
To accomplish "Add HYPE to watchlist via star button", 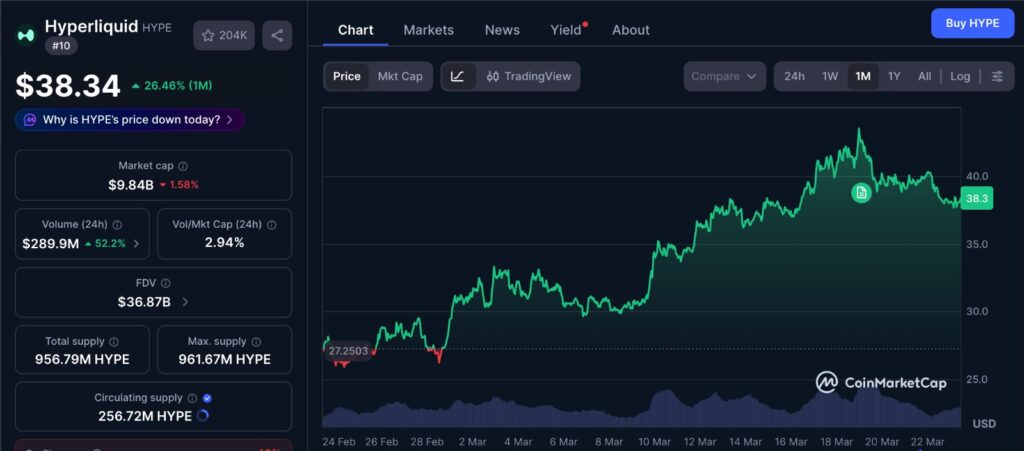I will click(224, 35).
